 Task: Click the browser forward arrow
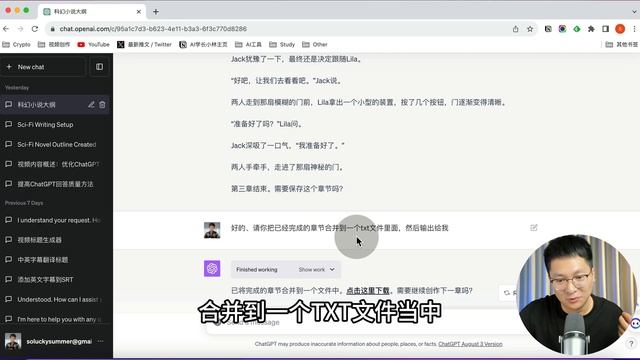(x=20, y=29)
